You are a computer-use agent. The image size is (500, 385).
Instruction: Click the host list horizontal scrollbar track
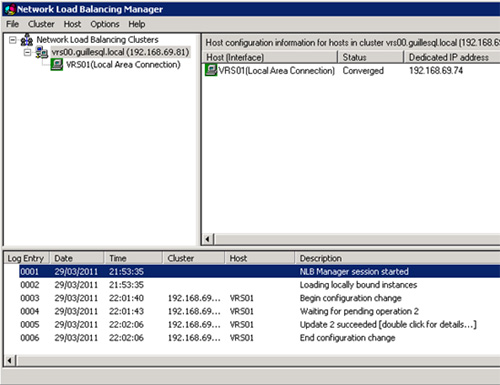click(x=357, y=239)
